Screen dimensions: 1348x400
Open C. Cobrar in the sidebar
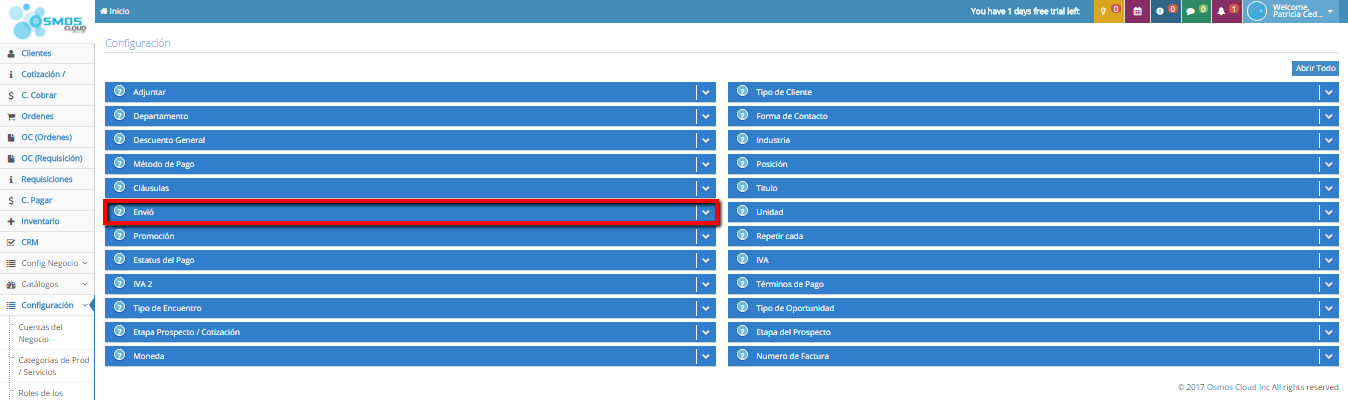[x=47, y=95]
